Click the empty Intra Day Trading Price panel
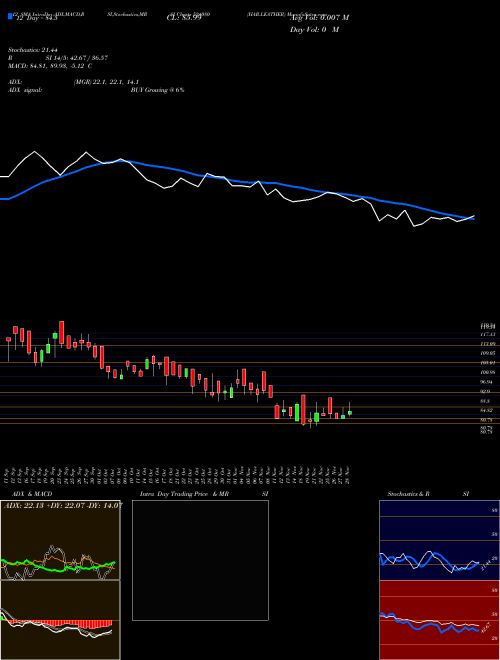 click(200, 560)
